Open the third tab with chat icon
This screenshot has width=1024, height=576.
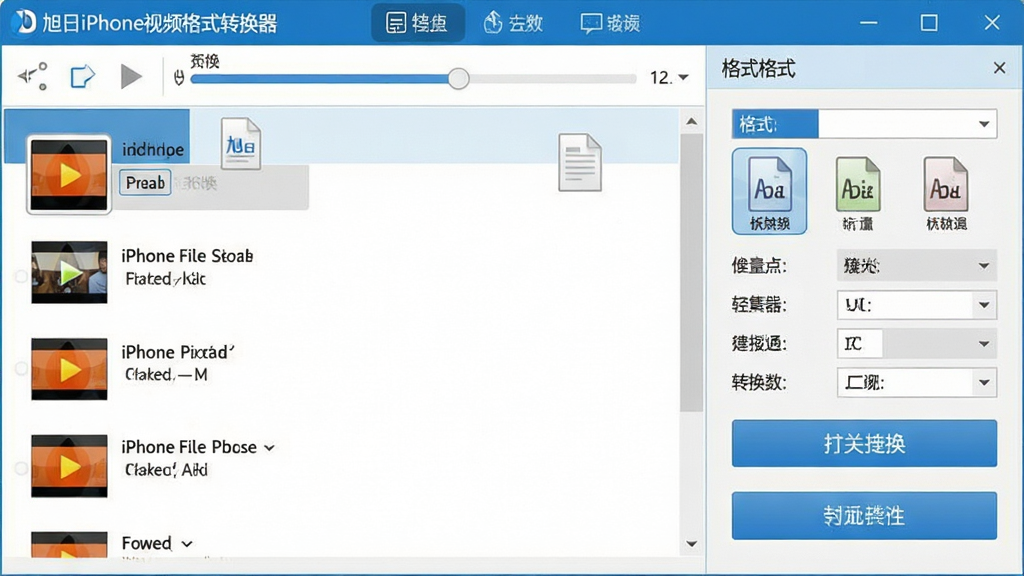point(611,23)
